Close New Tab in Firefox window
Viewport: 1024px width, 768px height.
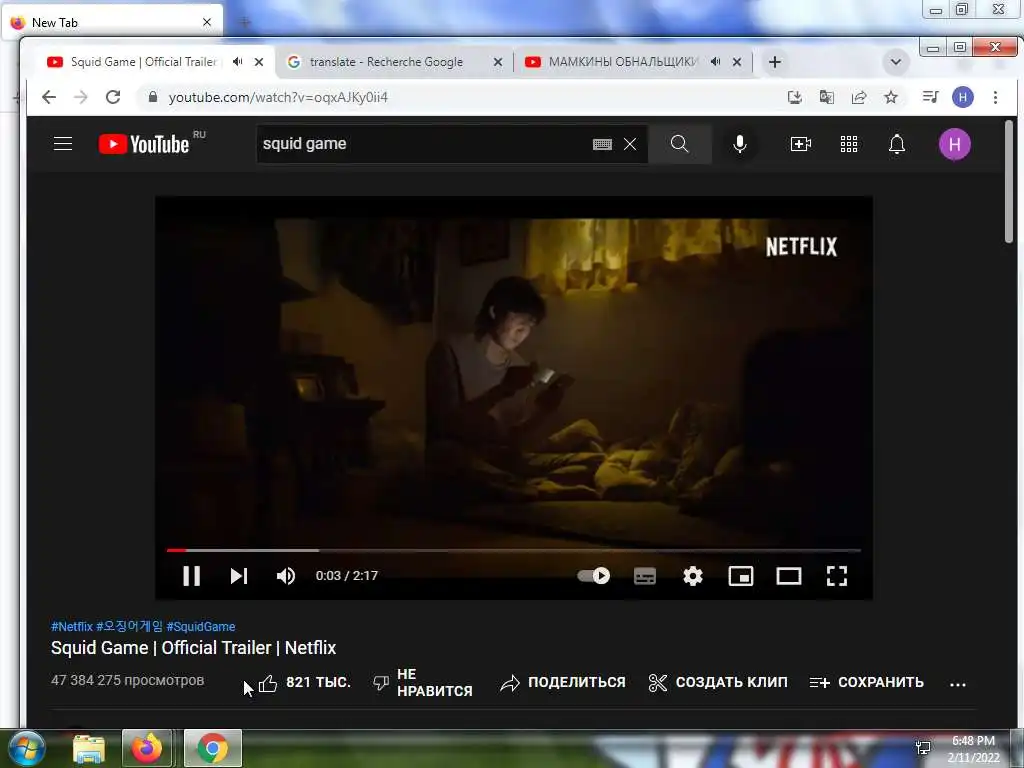[206, 22]
